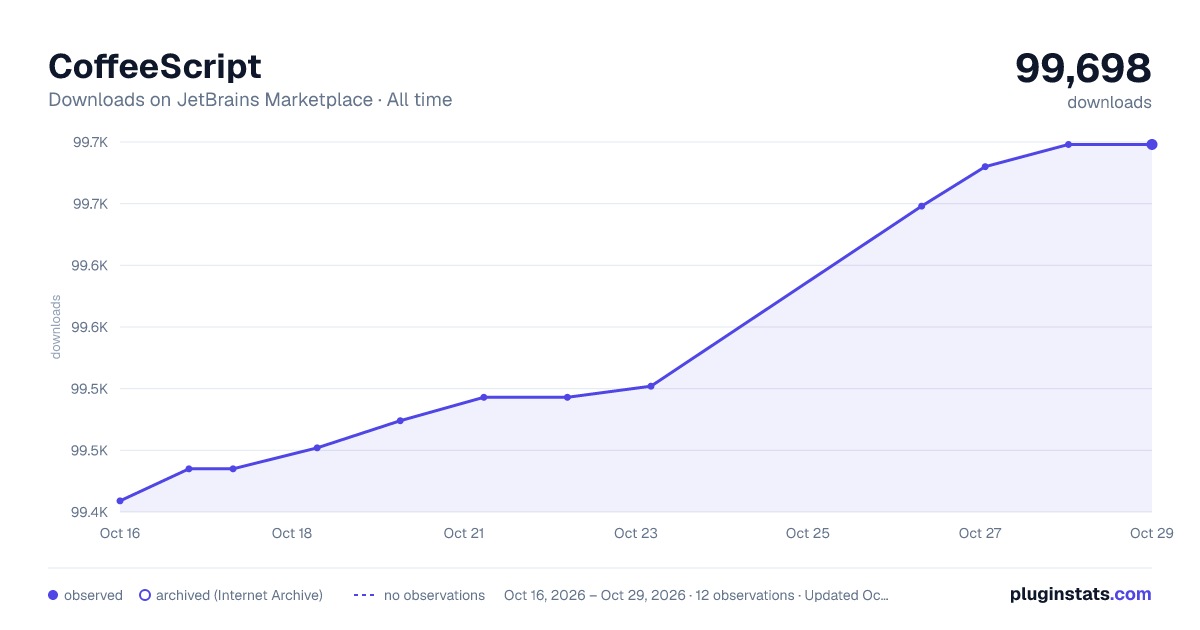Click the "Oct 16, 2026 – Oct 29, 2026" observations summary

[x=696, y=595]
